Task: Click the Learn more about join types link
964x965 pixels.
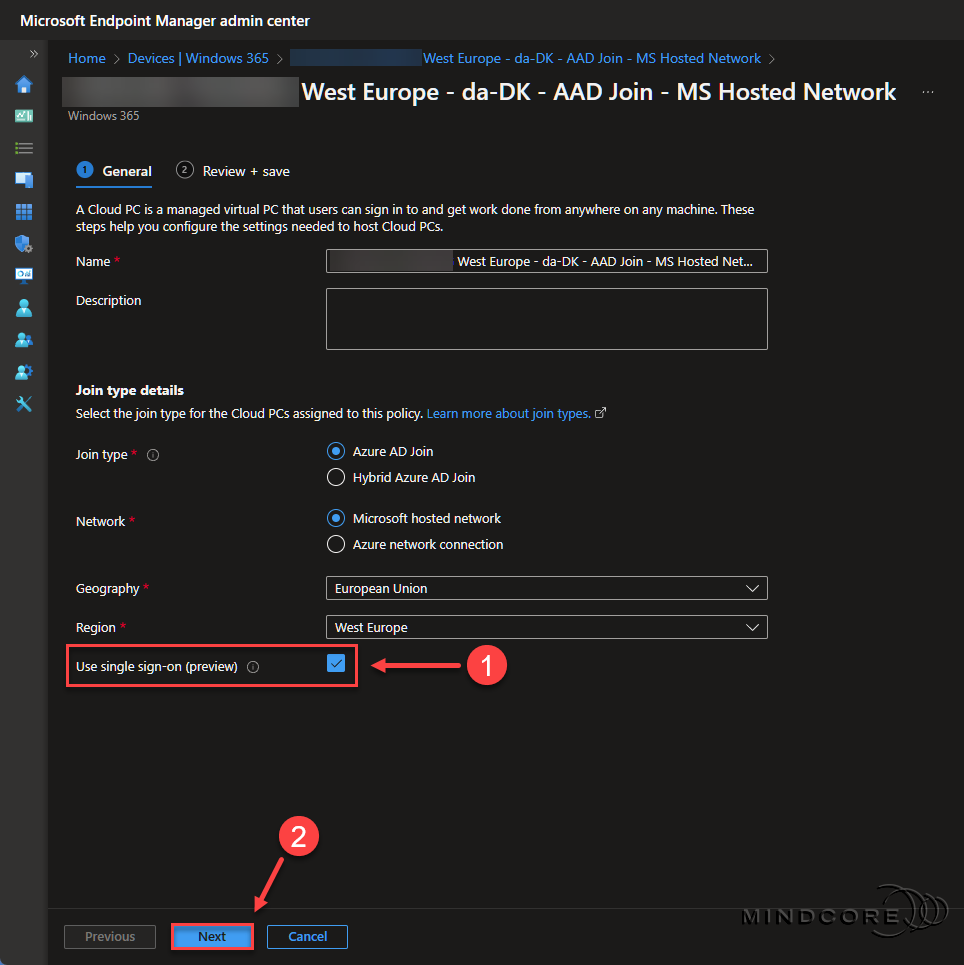Action: 509,413
